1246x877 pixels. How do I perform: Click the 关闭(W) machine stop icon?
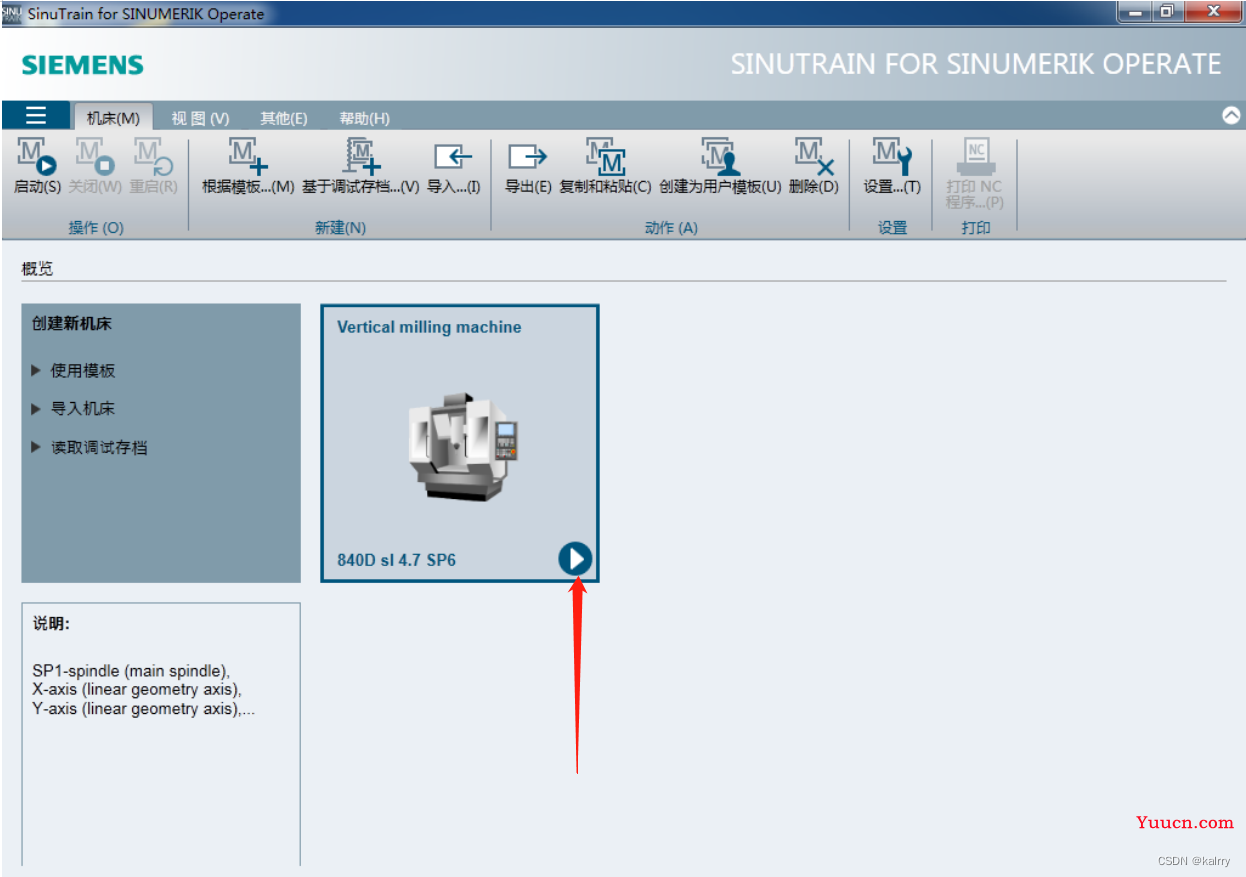[96, 158]
